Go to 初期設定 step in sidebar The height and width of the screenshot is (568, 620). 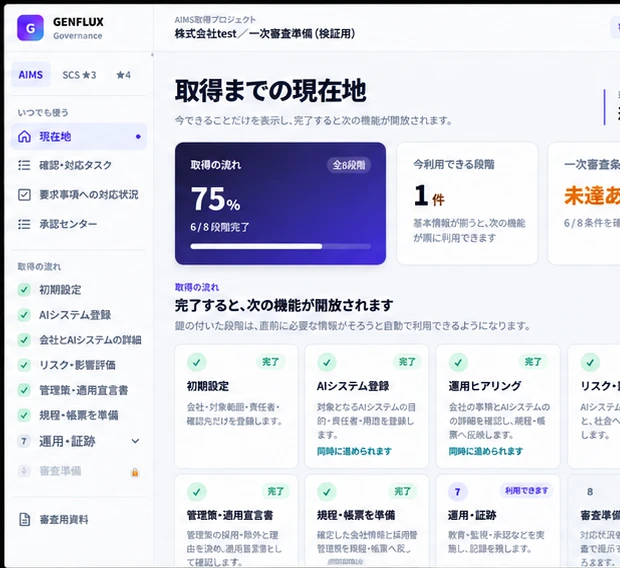point(78,290)
